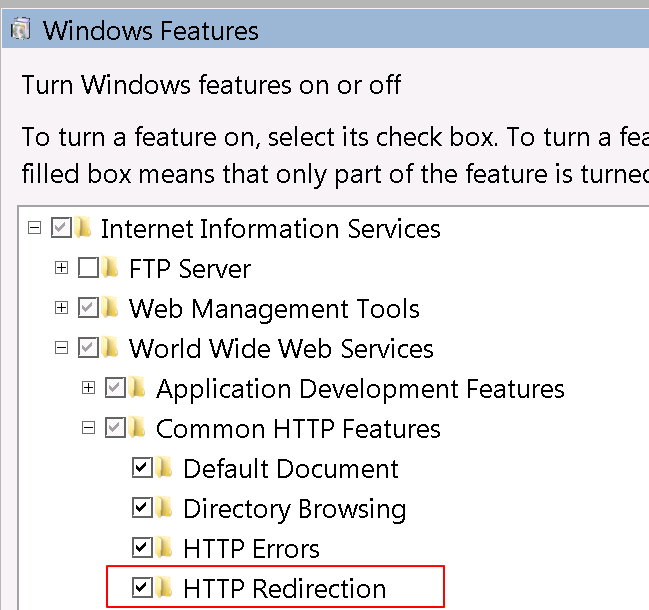Collapse the Common HTTP Features node

pos(89,428)
